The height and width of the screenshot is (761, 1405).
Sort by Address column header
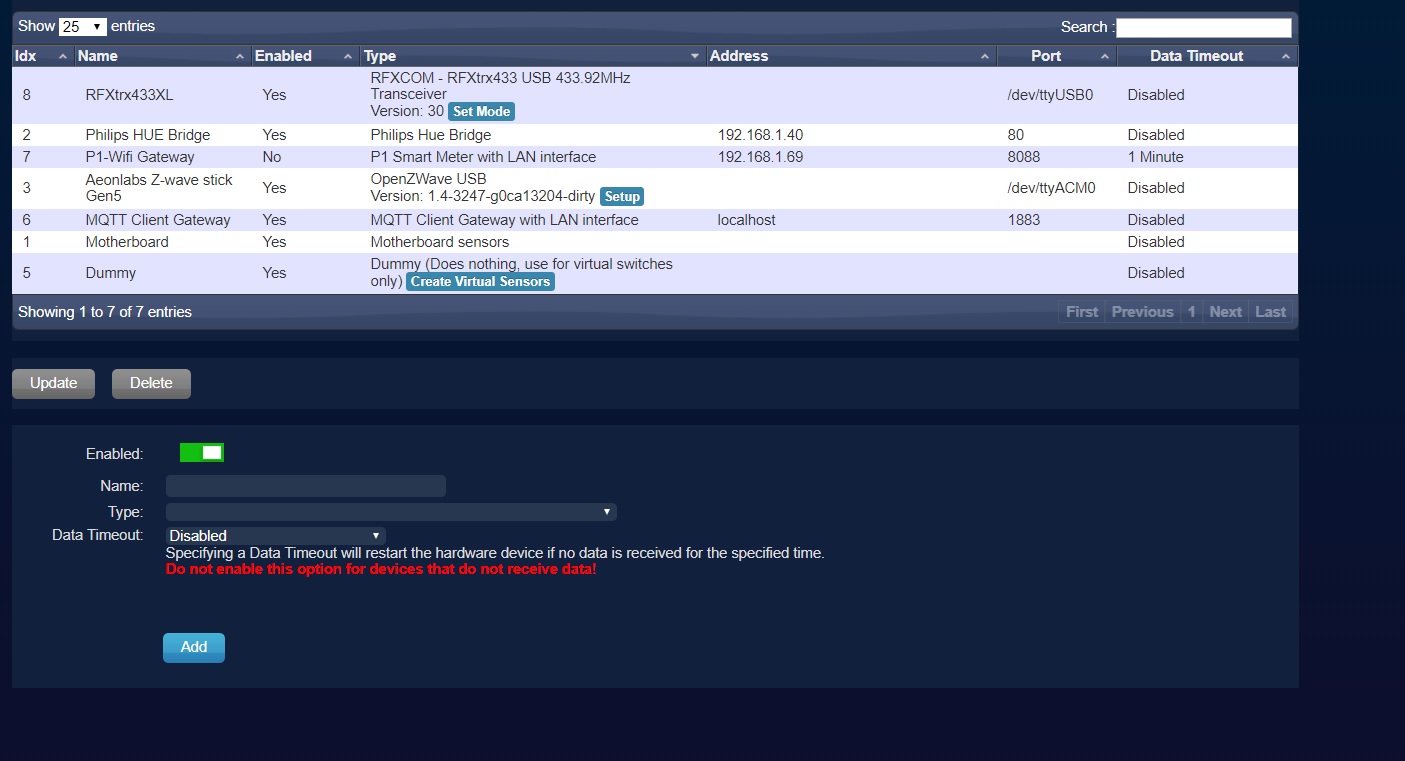(851, 56)
